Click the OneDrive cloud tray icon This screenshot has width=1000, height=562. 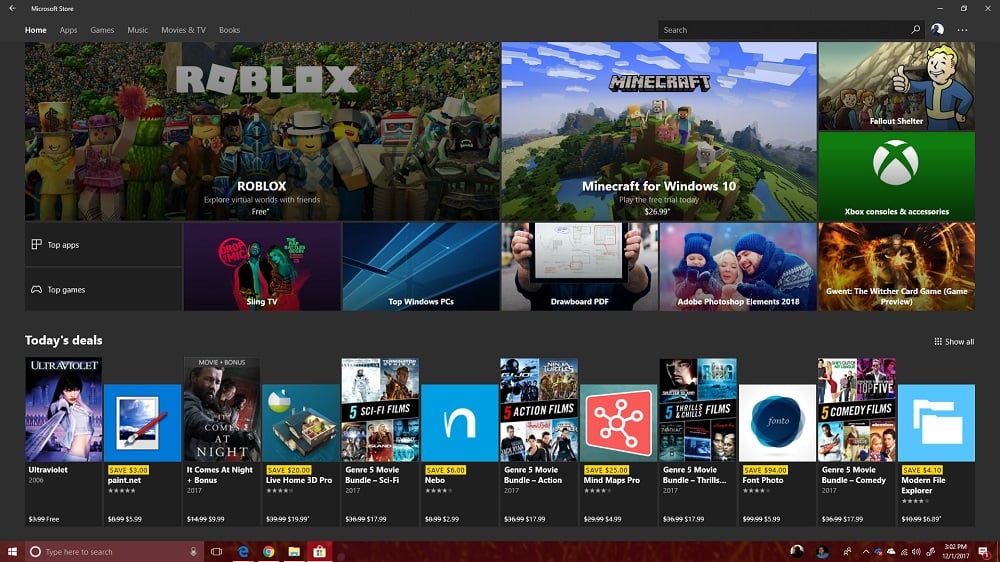pyautogui.click(x=891, y=552)
